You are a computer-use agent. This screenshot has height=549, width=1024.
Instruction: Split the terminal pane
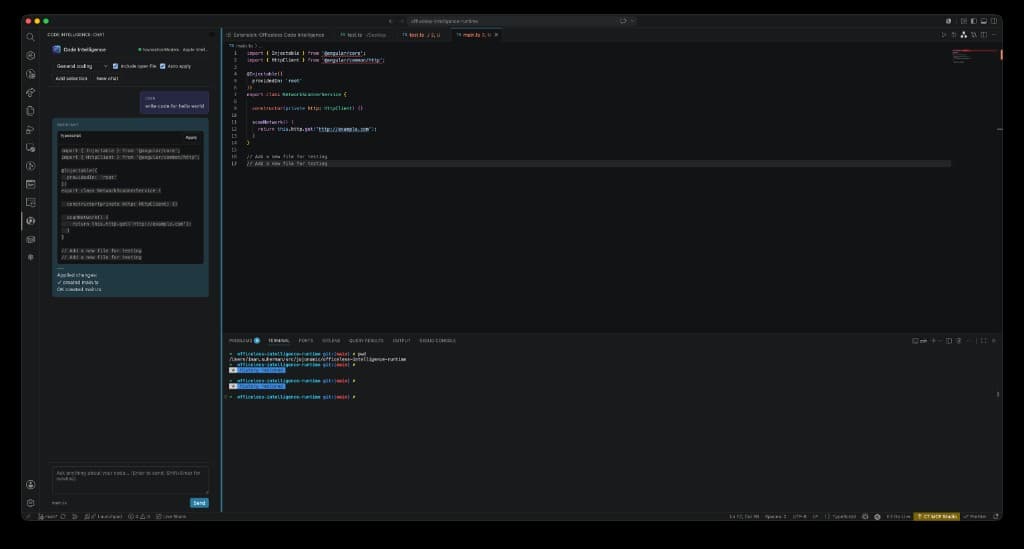point(949,341)
